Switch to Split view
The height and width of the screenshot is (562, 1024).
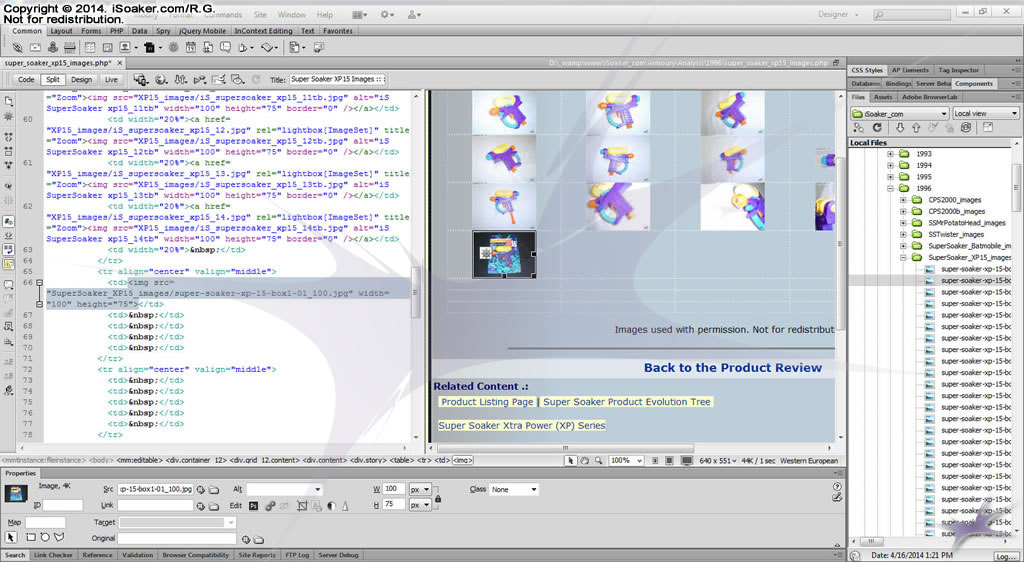tap(53, 80)
